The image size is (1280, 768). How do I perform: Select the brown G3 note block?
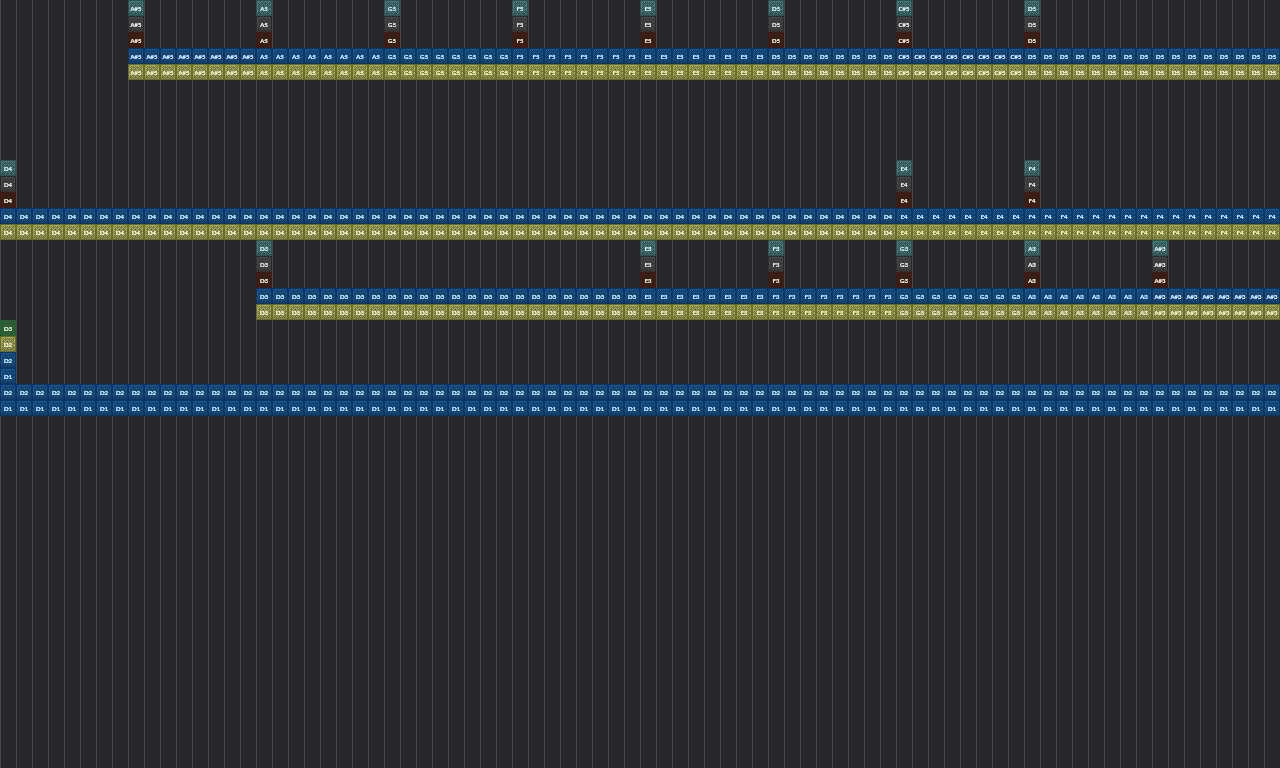point(904,280)
